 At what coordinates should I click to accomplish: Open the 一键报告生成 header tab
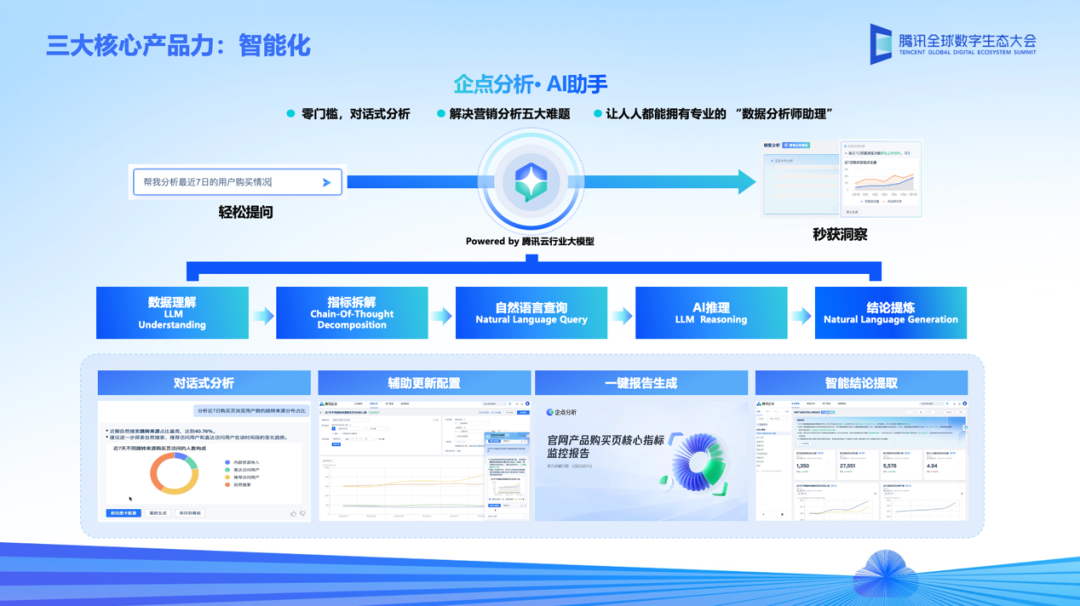pos(641,383)
